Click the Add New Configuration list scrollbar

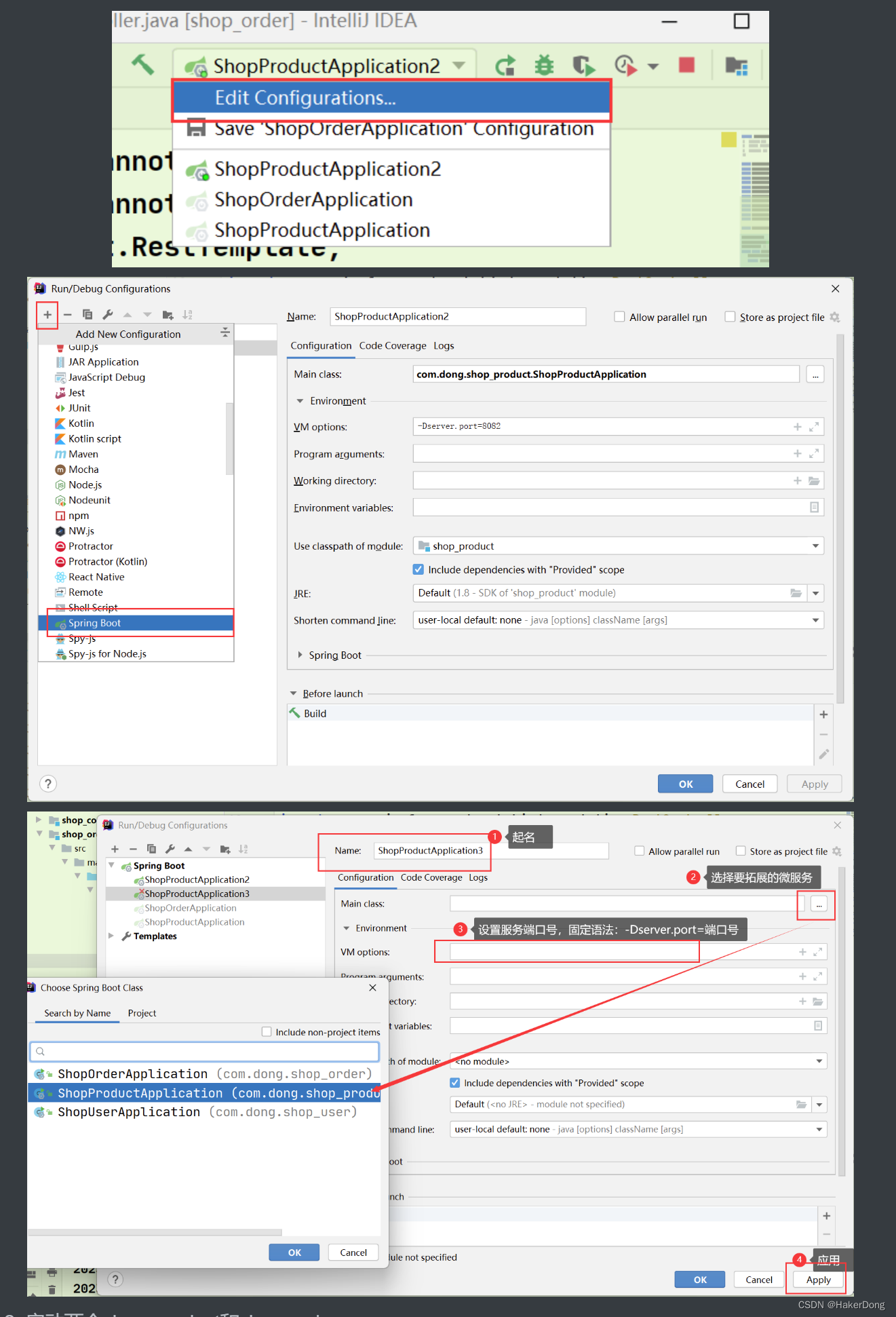click(x=229, y=438)
